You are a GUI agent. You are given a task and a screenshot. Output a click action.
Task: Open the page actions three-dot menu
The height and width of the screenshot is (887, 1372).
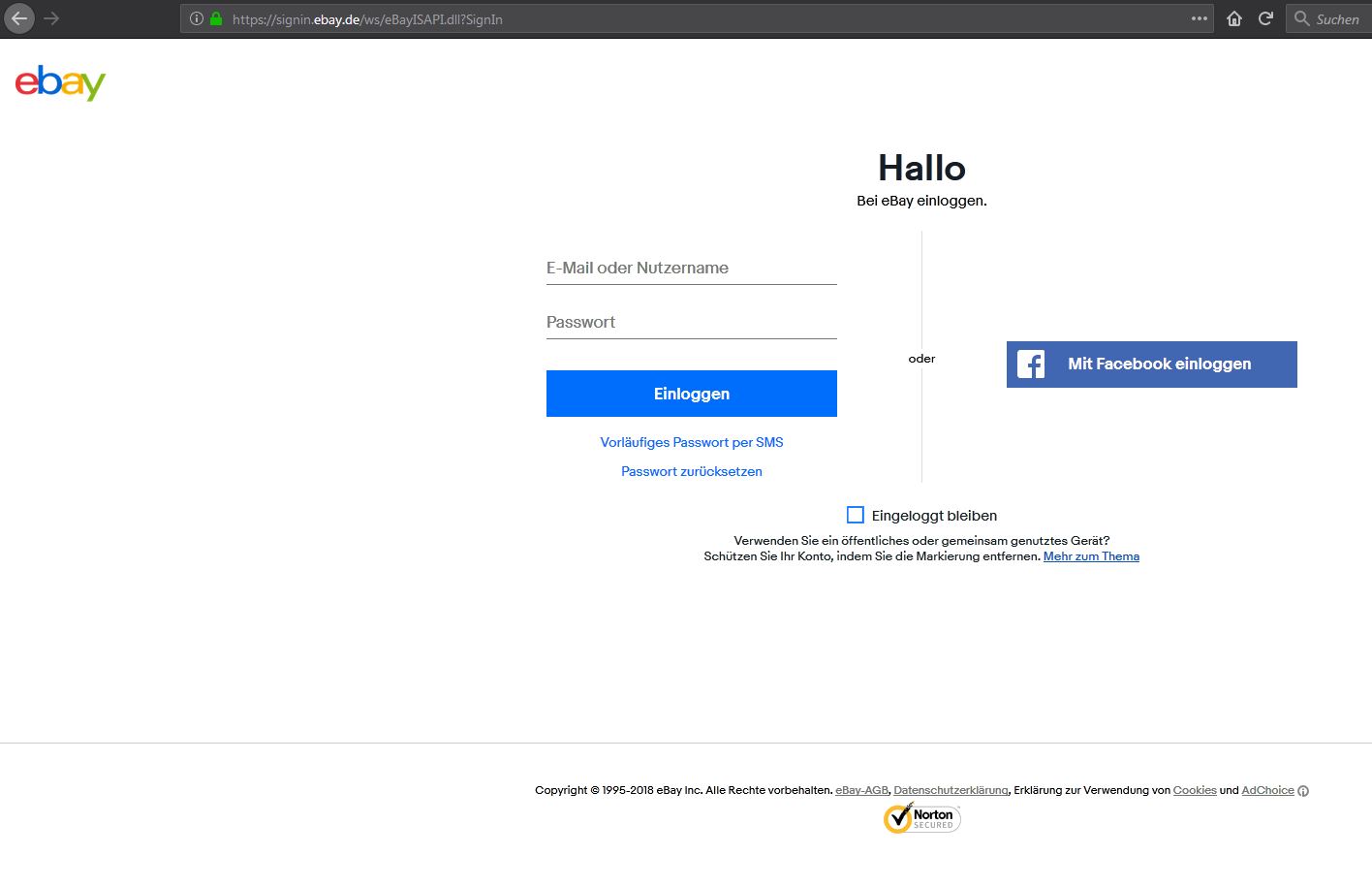click(1200, 18)
